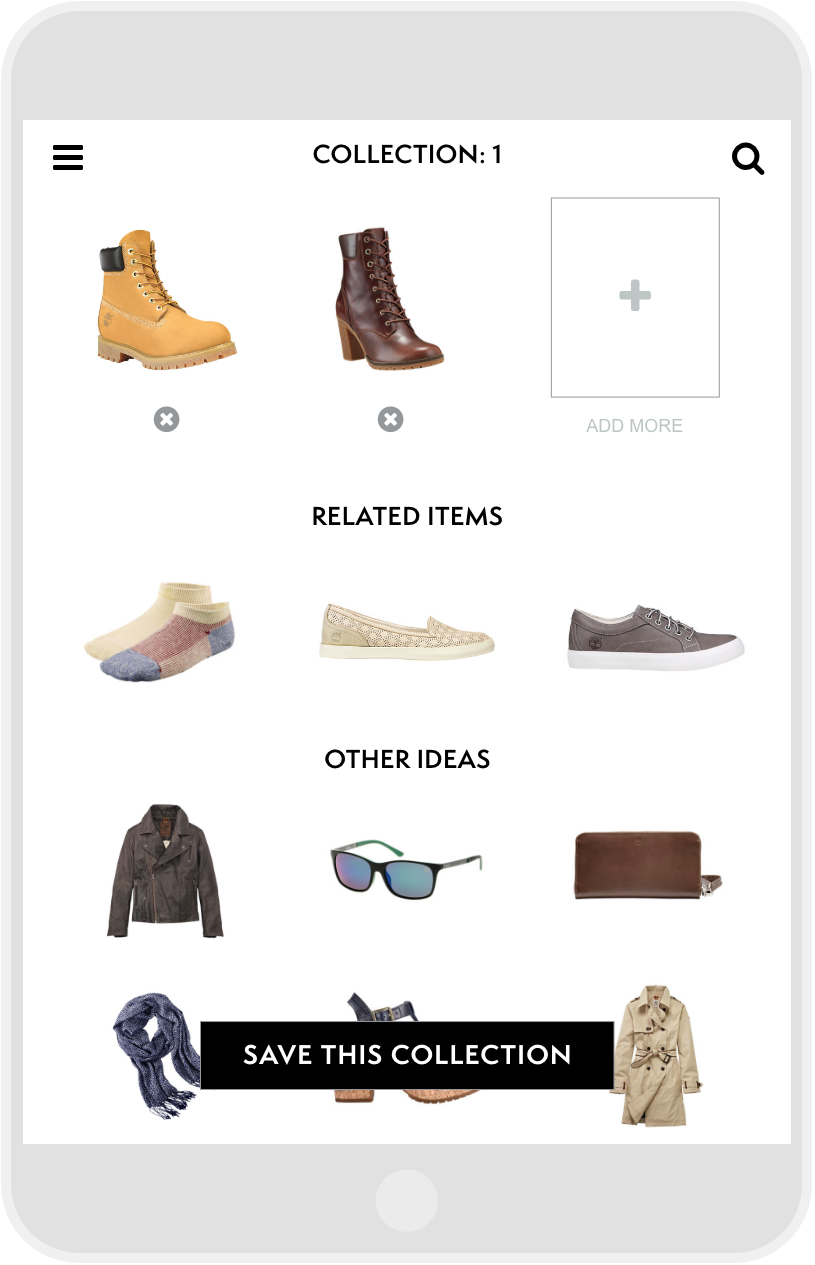
Task: Remove the brown heeled boot from collection
Action: [390, 420]
